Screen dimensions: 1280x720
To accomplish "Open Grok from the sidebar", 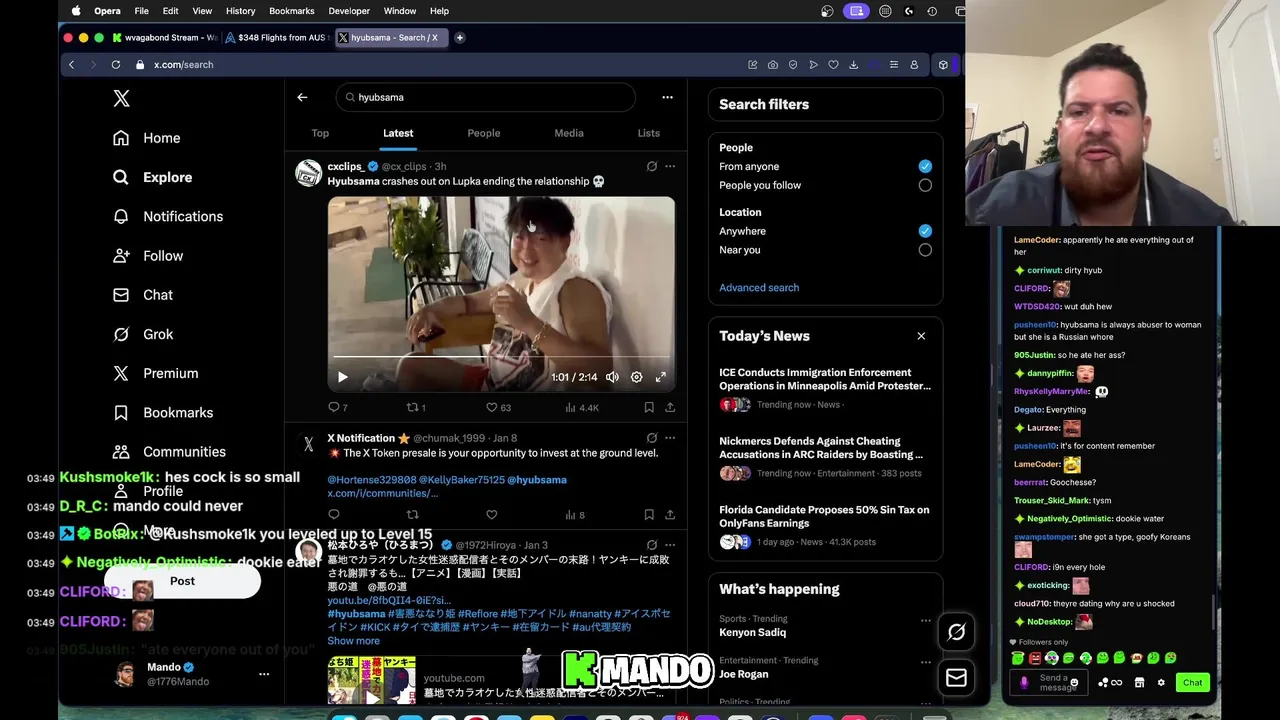I will coord(143,334).
